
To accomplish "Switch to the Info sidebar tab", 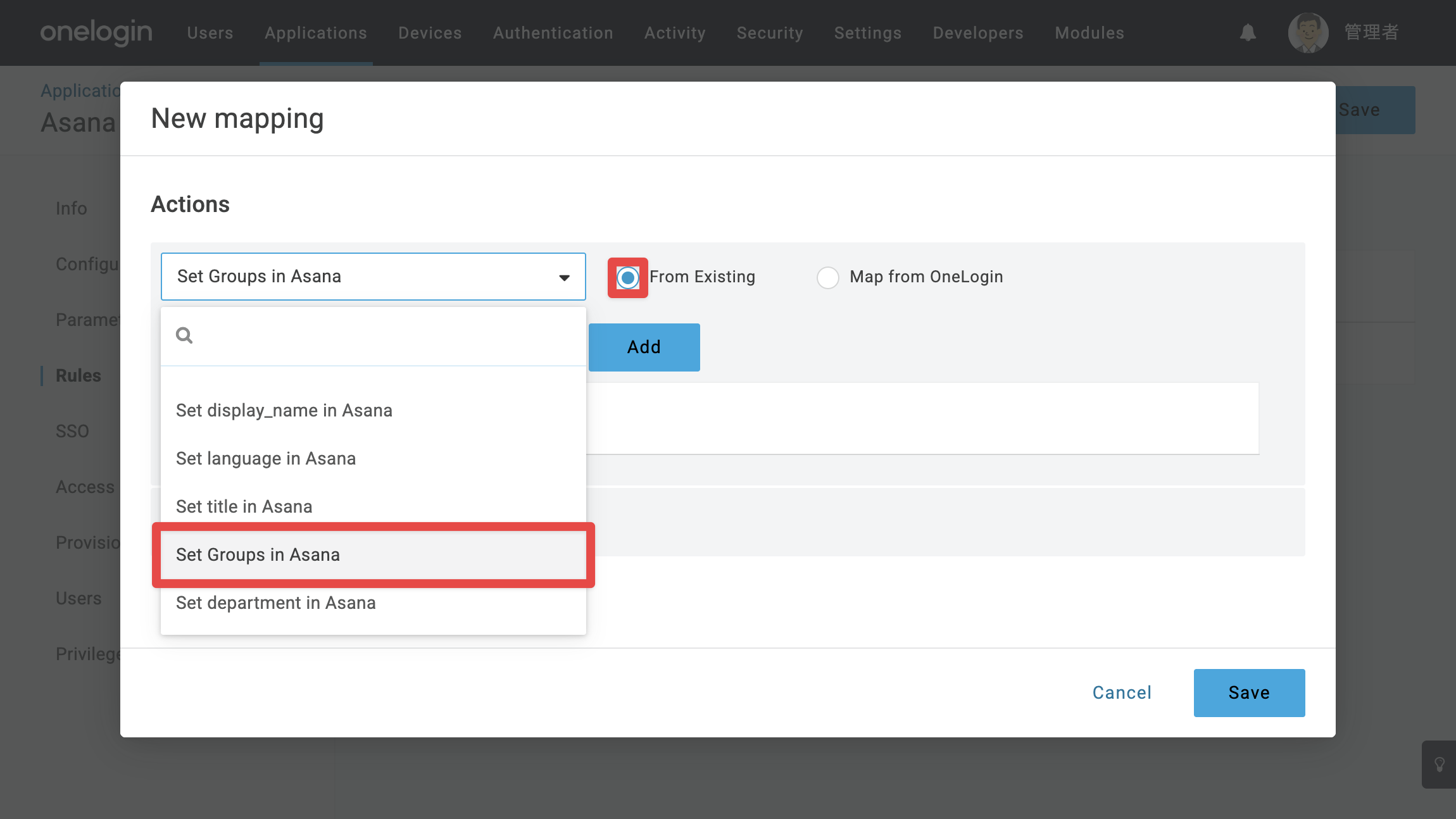I will pos(72,208).
